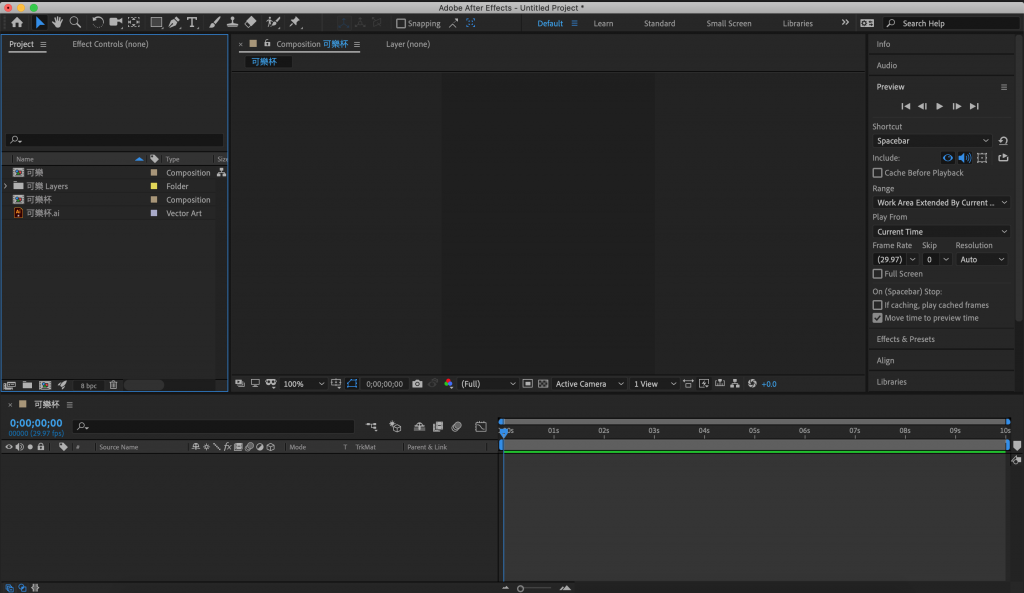This screenshot has width=1024, height=593.
Task: Click the Interpret Footage icon in Project panel
Action: (10, 385)
